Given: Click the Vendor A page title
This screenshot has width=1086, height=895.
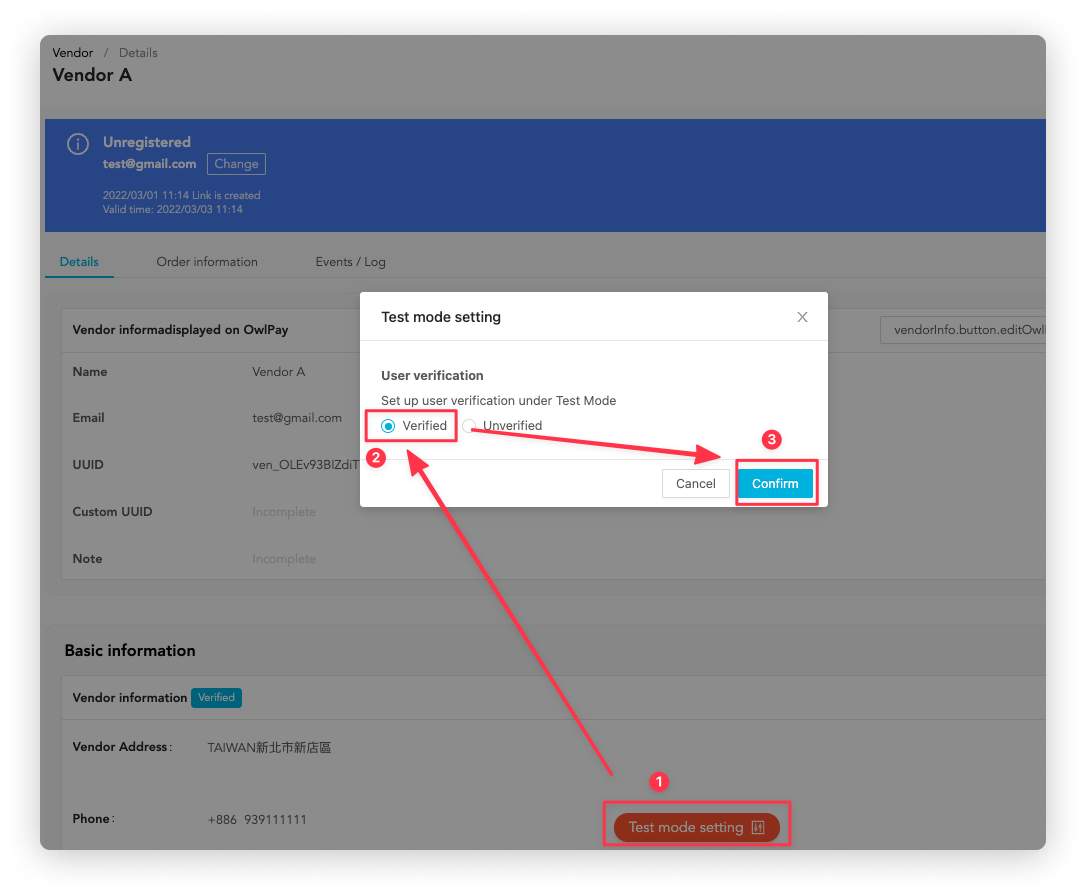Looking at the screenshot, I should pyautogui.click(x=92, y=75).
